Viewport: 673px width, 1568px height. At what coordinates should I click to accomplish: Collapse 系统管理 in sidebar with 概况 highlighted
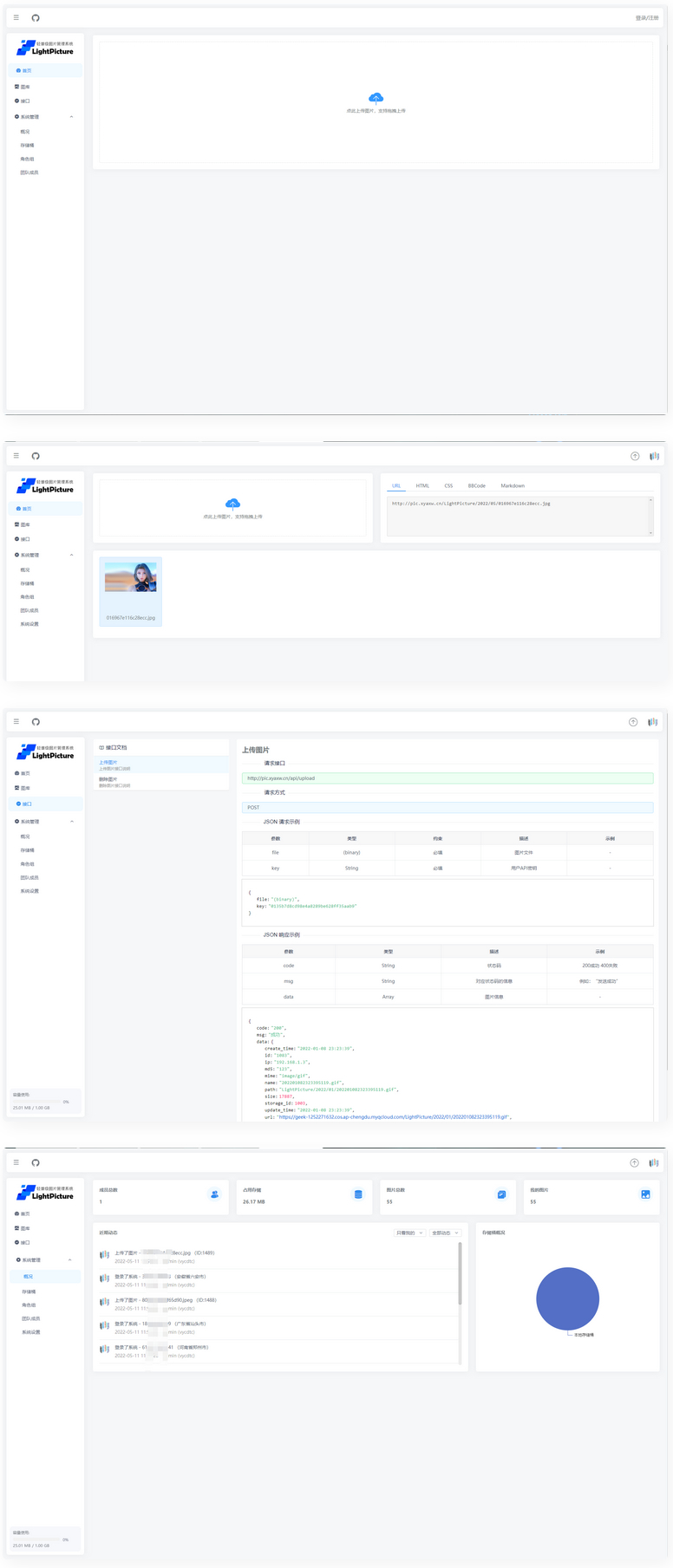(70, 1260)
